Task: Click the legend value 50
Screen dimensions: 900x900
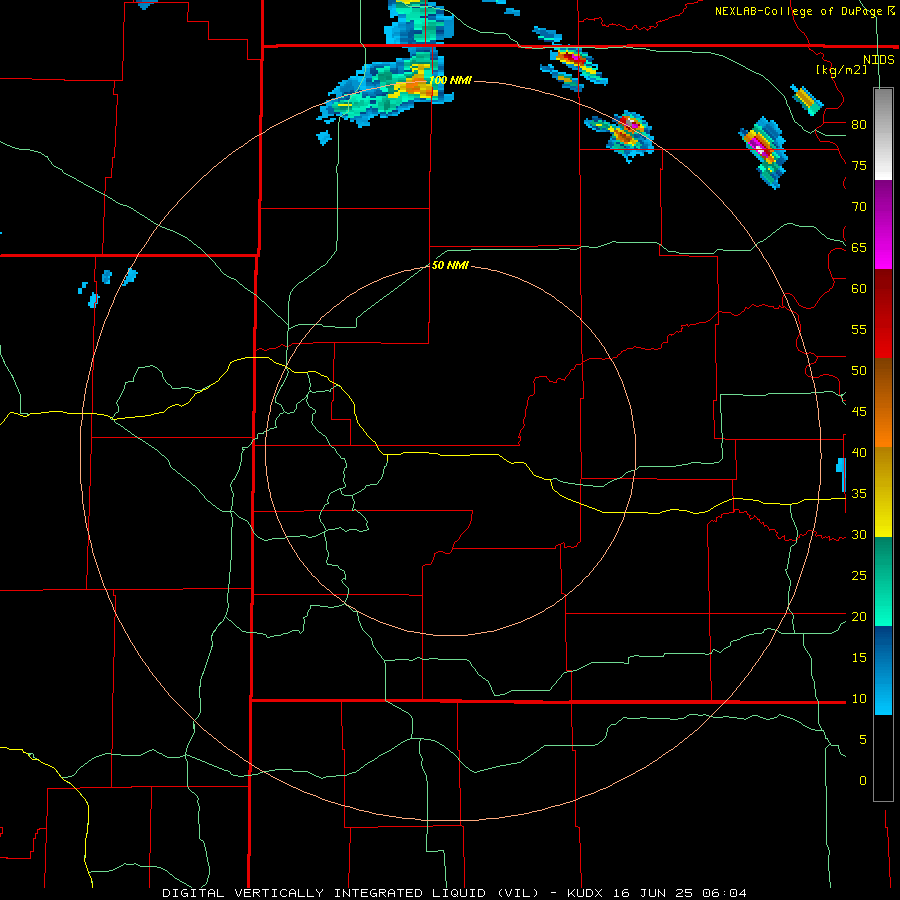Action: (x=859, y=371)
